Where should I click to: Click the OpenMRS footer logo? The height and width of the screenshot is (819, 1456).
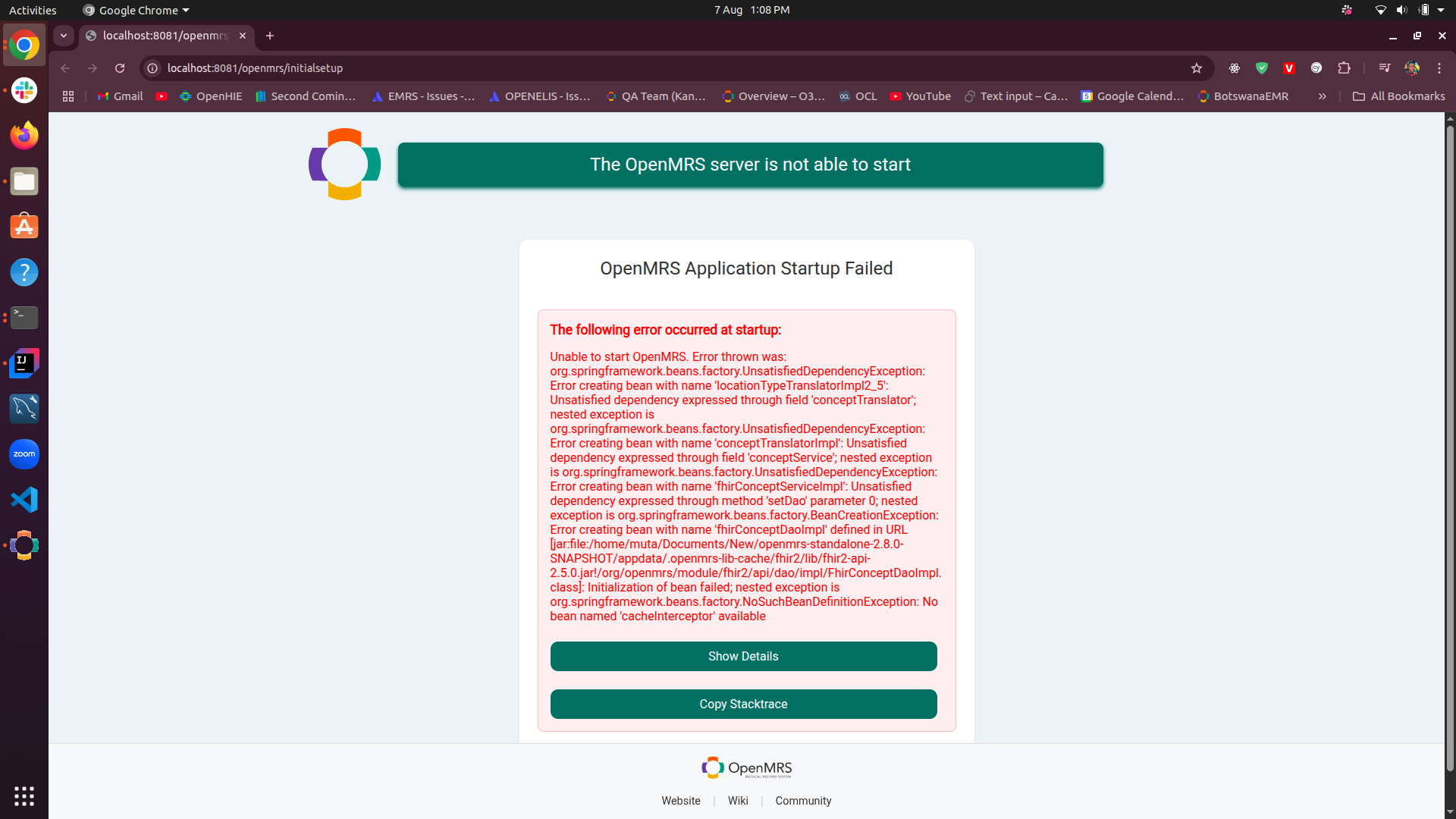[746, 768]
